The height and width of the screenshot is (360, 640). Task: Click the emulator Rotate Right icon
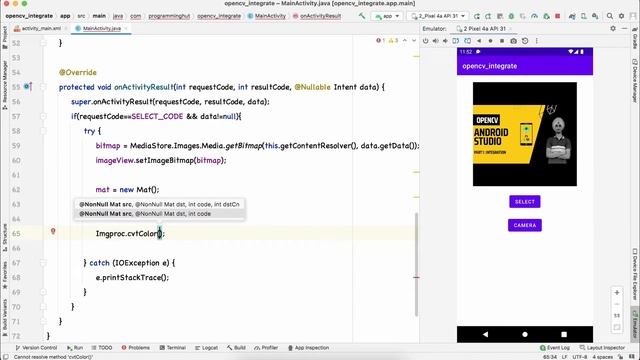click(467, 41)
